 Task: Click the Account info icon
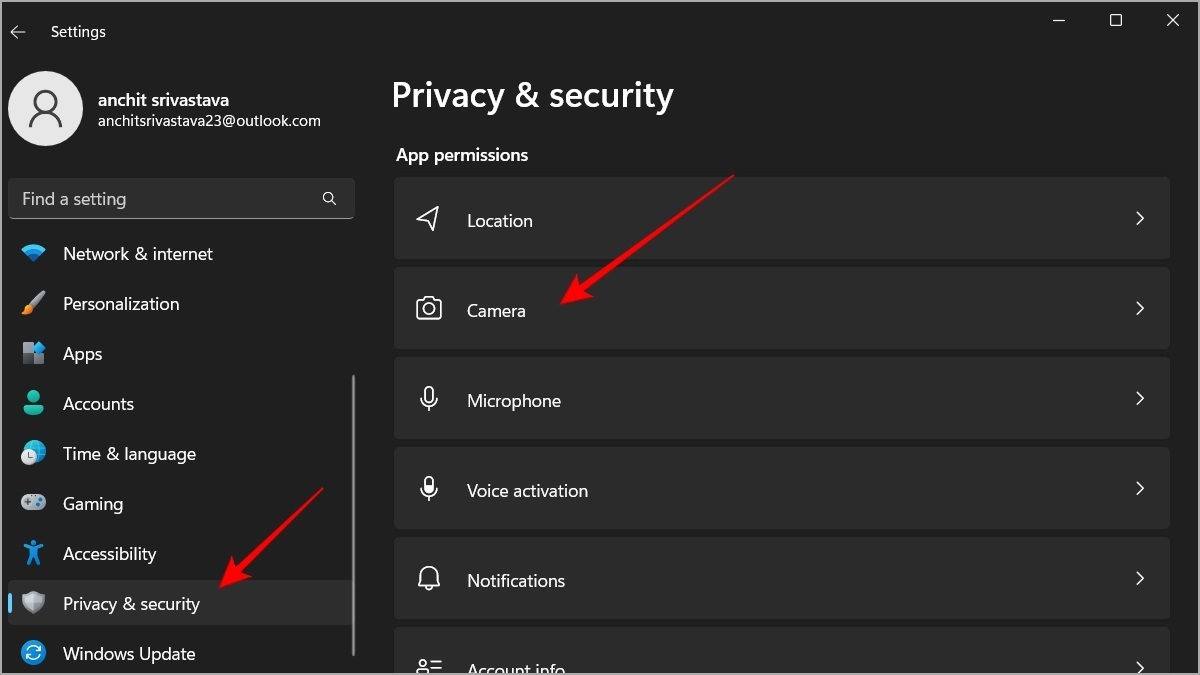point(429,666)
